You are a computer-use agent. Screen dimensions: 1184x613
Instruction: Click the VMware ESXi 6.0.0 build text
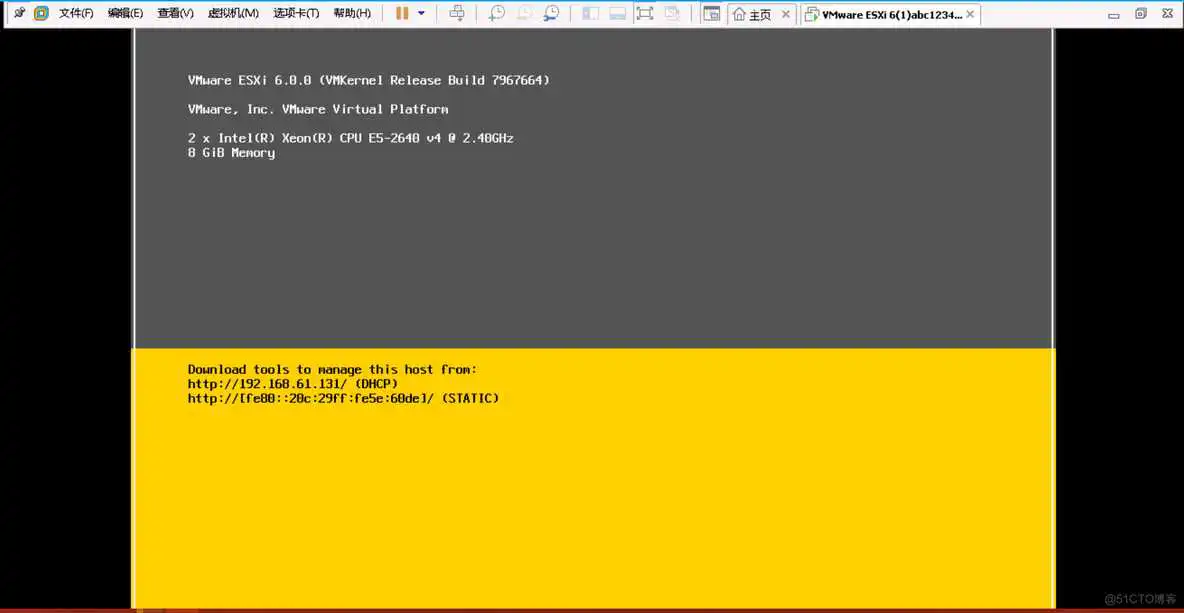tap(368, 80)
